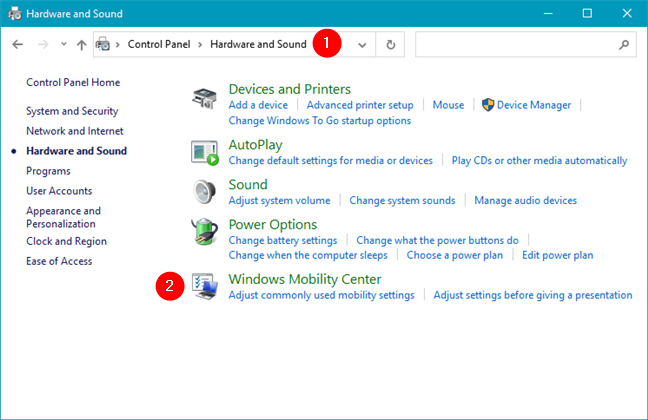Open AutoPlay heading link

click(255, 145)
